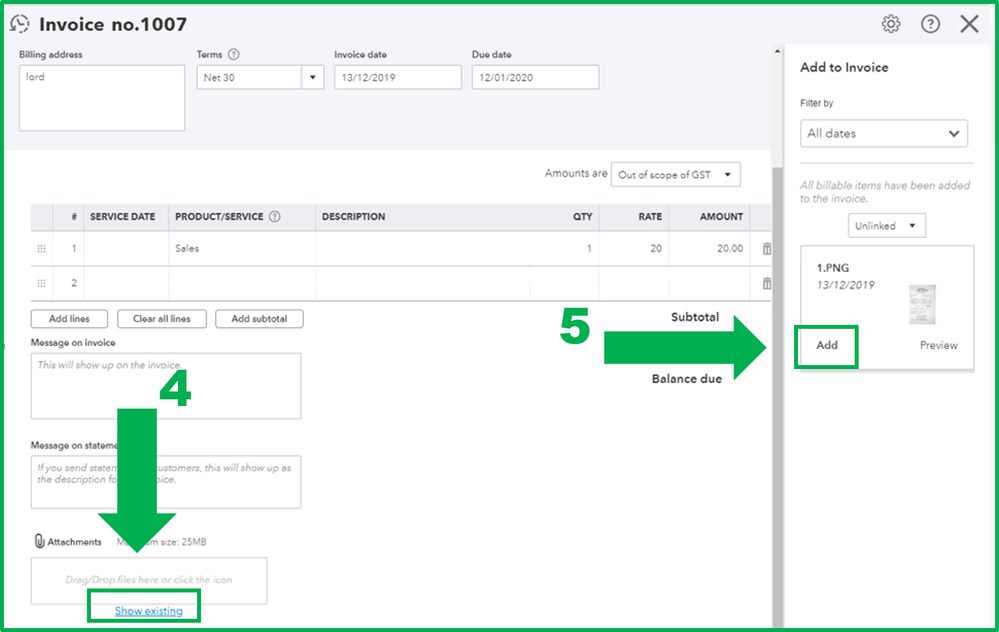This screenshot has width=999, height=632.
Task: Click Preview for 1.PNG
Action: point(938,345)
